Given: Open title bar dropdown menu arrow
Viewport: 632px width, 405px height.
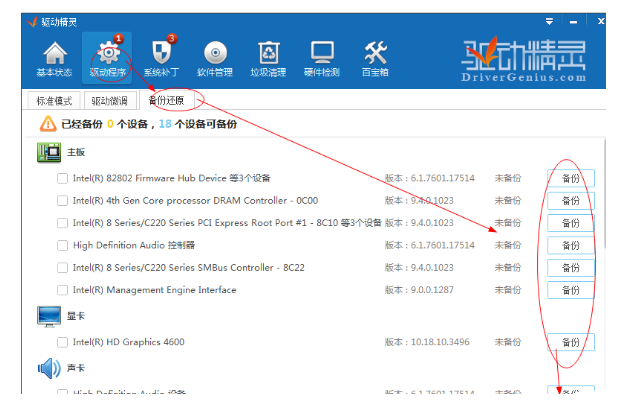Looking at the screenshot, I should [549, 20].
